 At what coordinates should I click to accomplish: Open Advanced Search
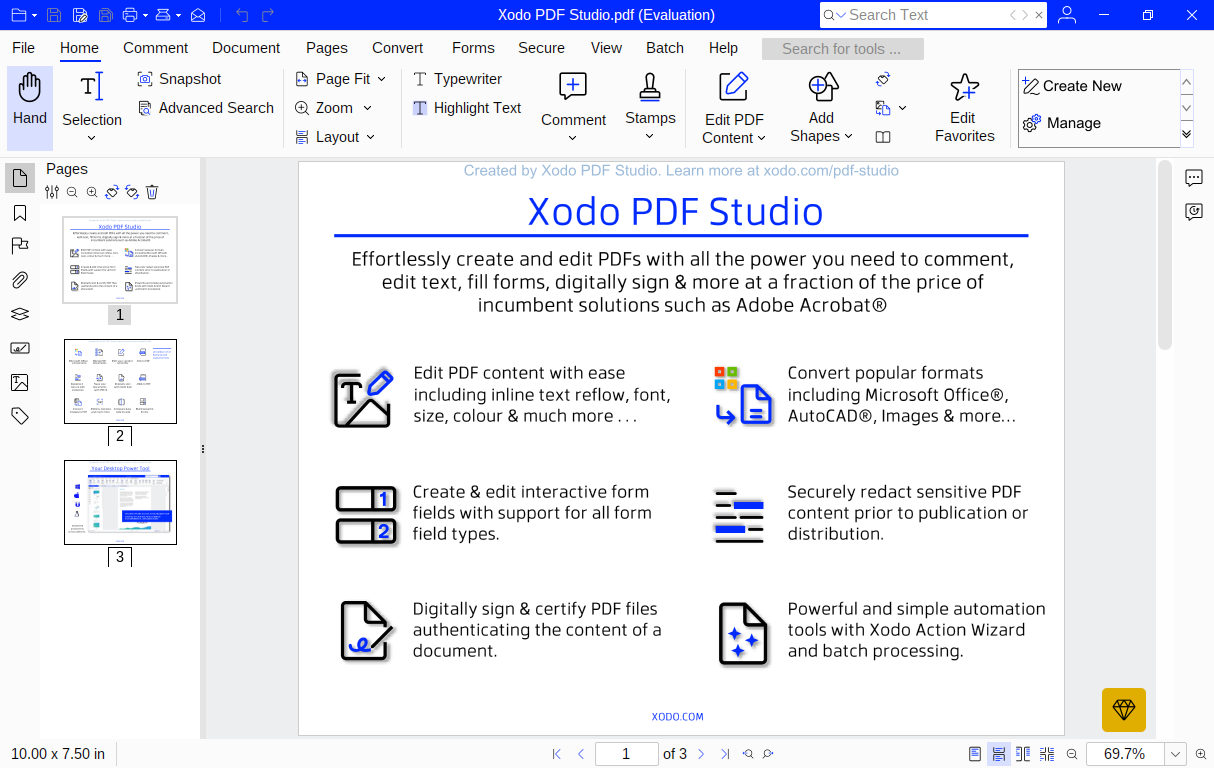(205, 108)
